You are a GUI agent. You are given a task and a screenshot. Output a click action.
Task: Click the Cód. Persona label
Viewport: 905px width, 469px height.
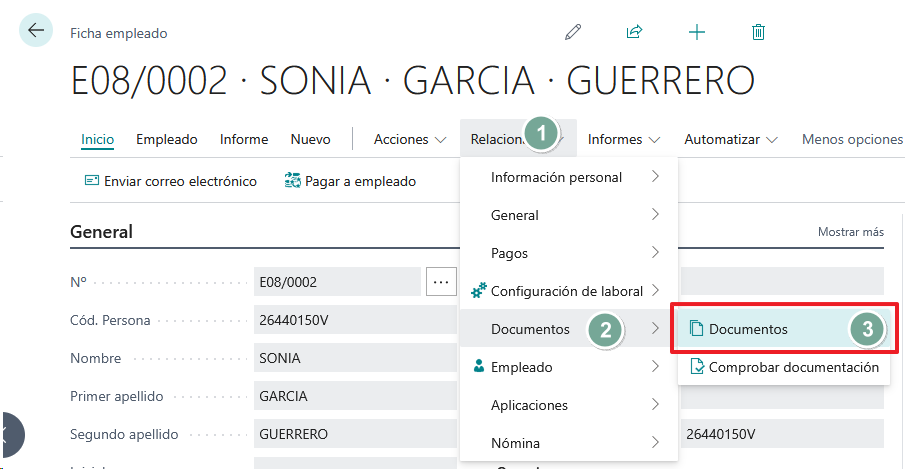pos(110,320)
